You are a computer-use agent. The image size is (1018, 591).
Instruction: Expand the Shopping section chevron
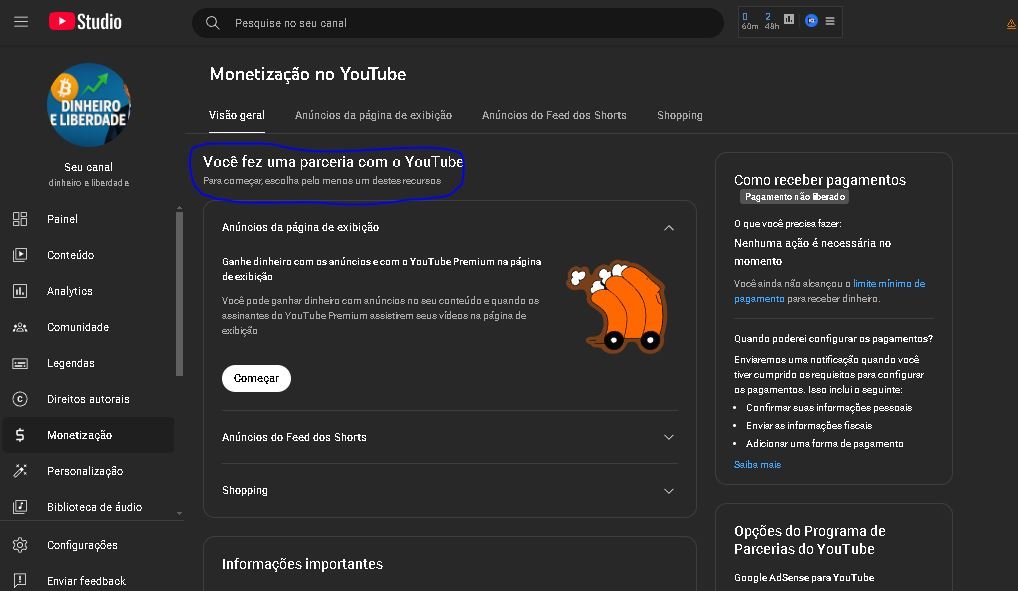point(669,491)
